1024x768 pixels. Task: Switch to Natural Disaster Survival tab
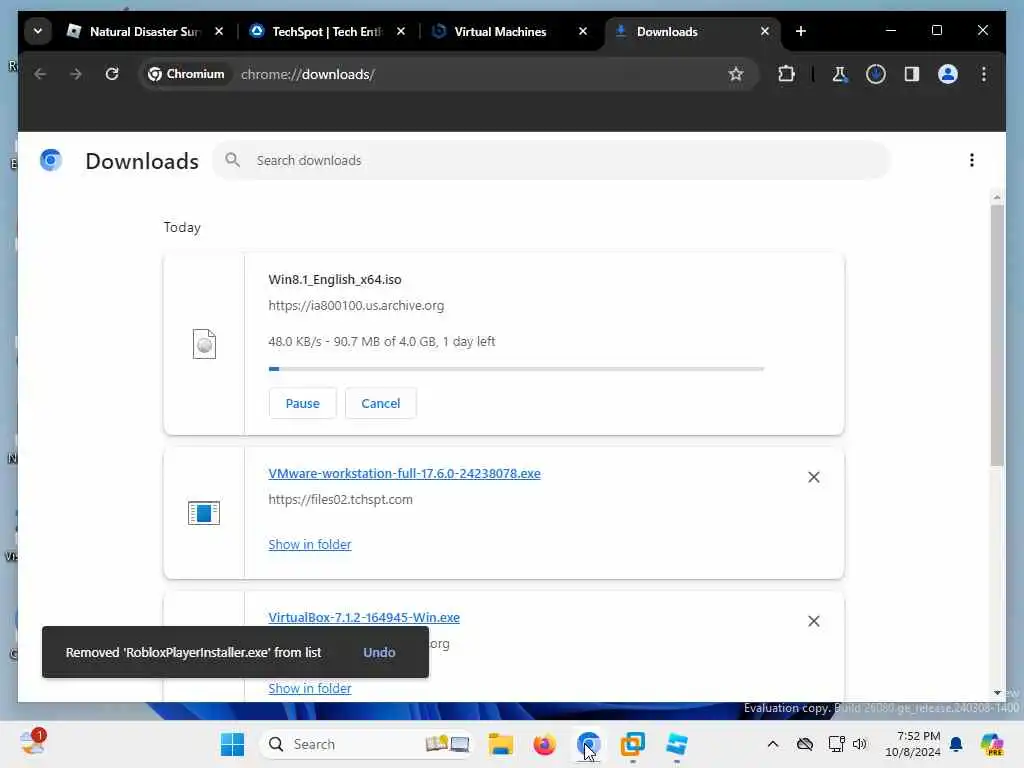[144, 31]
